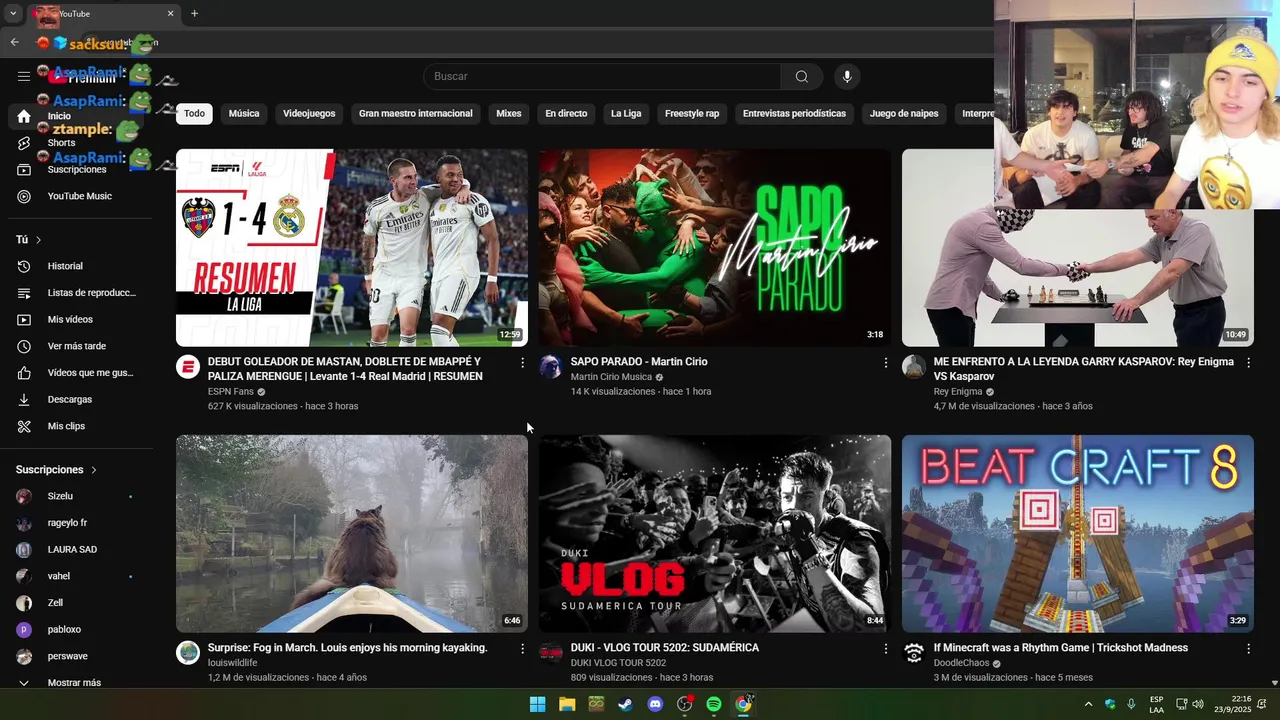This screenshot has width=1280, height=720.
Task: Open Martin Cirio Musica channel avatar
Action: [x=551, y=367]
